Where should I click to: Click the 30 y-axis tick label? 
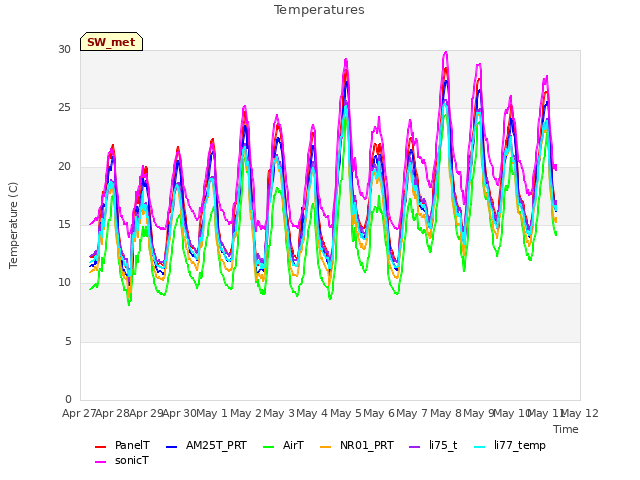tap(64, 49)
